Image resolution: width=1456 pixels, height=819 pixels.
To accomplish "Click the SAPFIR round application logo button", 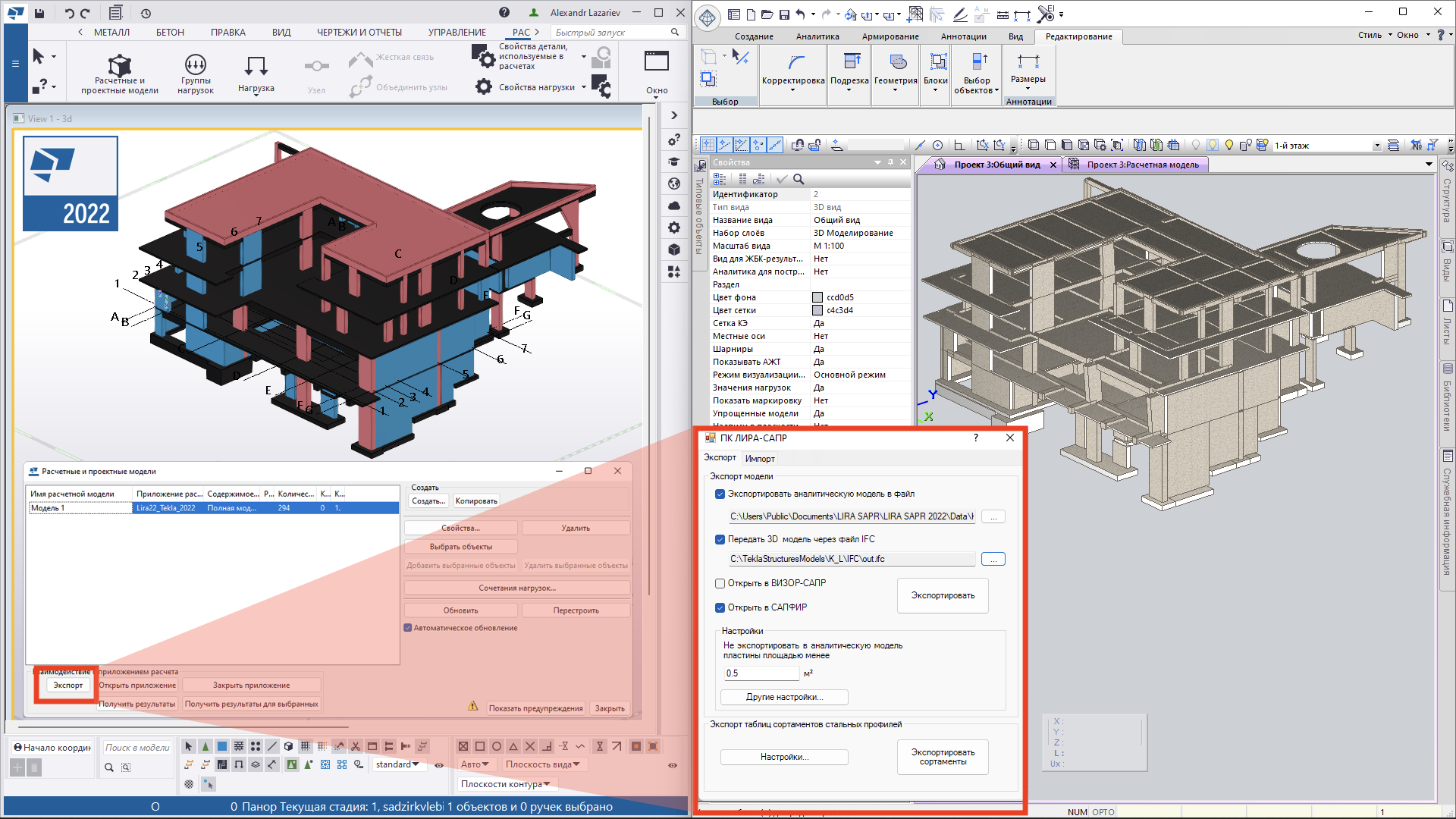I will [708, 17].
